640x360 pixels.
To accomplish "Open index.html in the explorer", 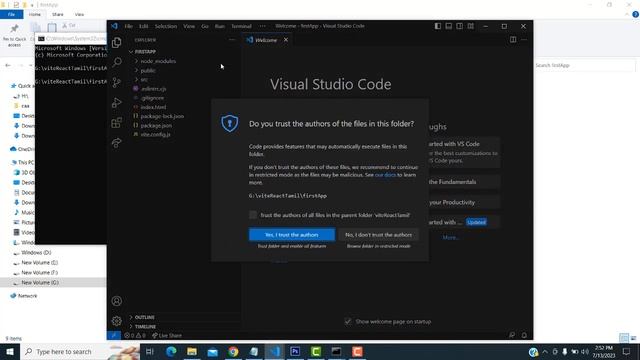I will point(153,107).
